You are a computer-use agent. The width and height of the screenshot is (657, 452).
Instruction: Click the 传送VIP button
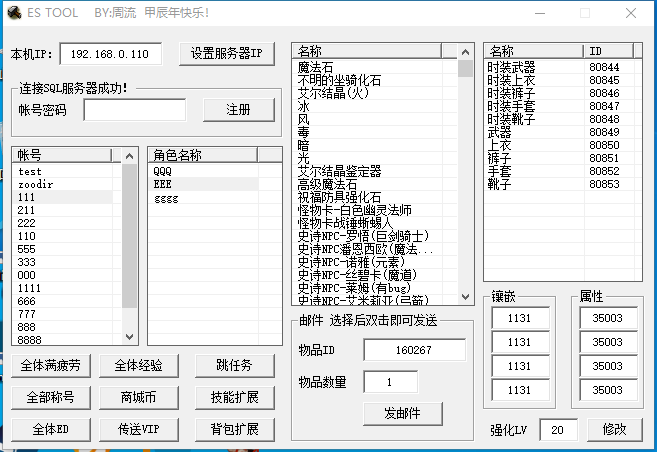click(x=139, y=429)
